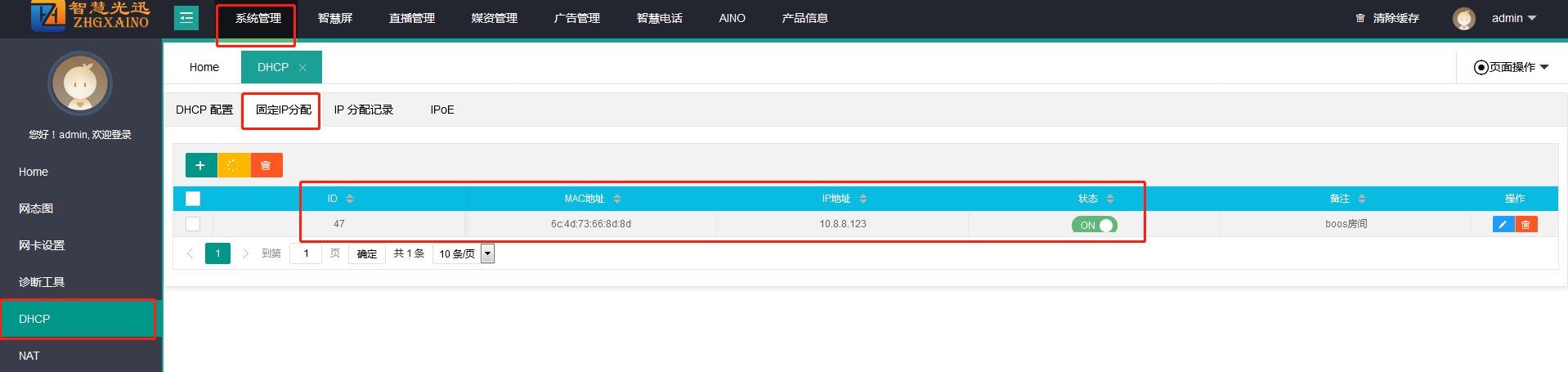This screenshot has height=372, width=1568.
Task: Tick the checkbox for row ID 47
Action: coord(193,224)
